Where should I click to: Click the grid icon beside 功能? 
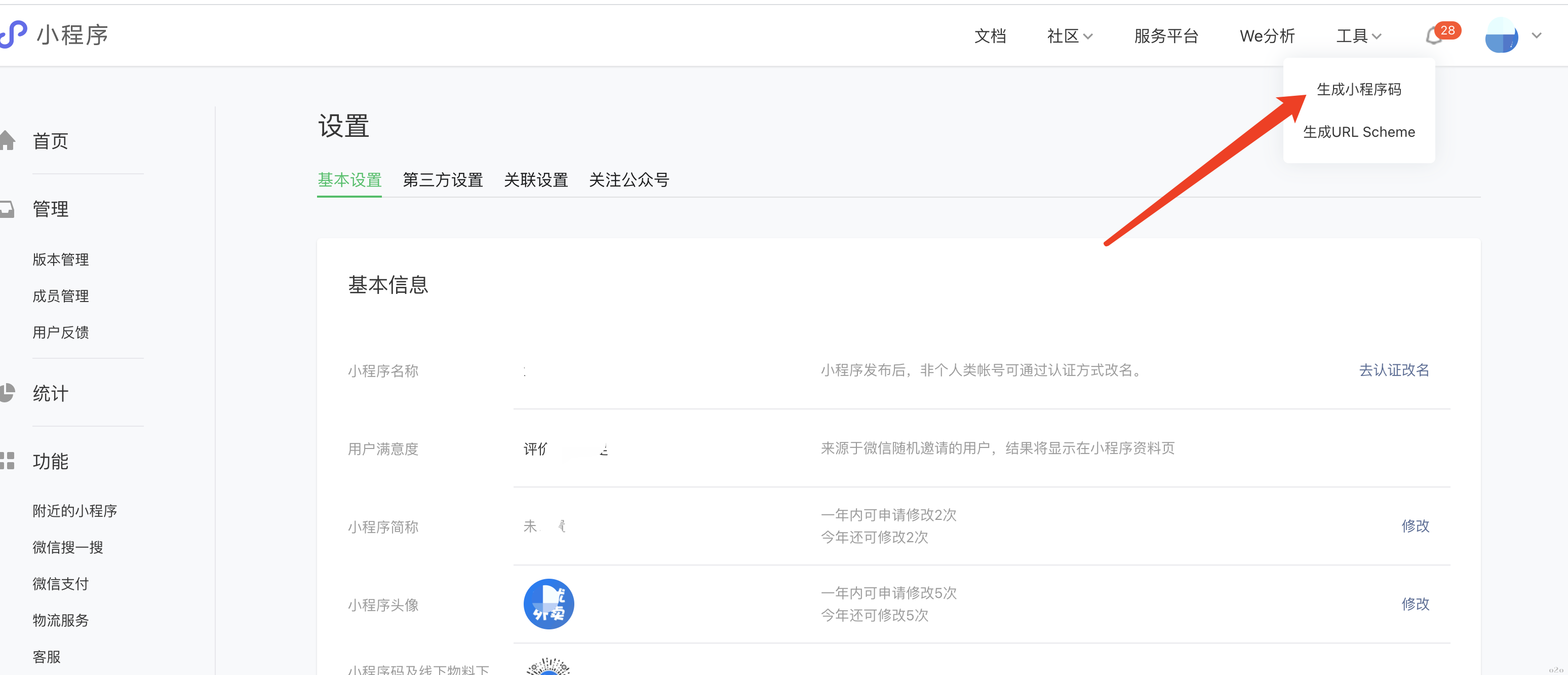(x=7, y=461)
